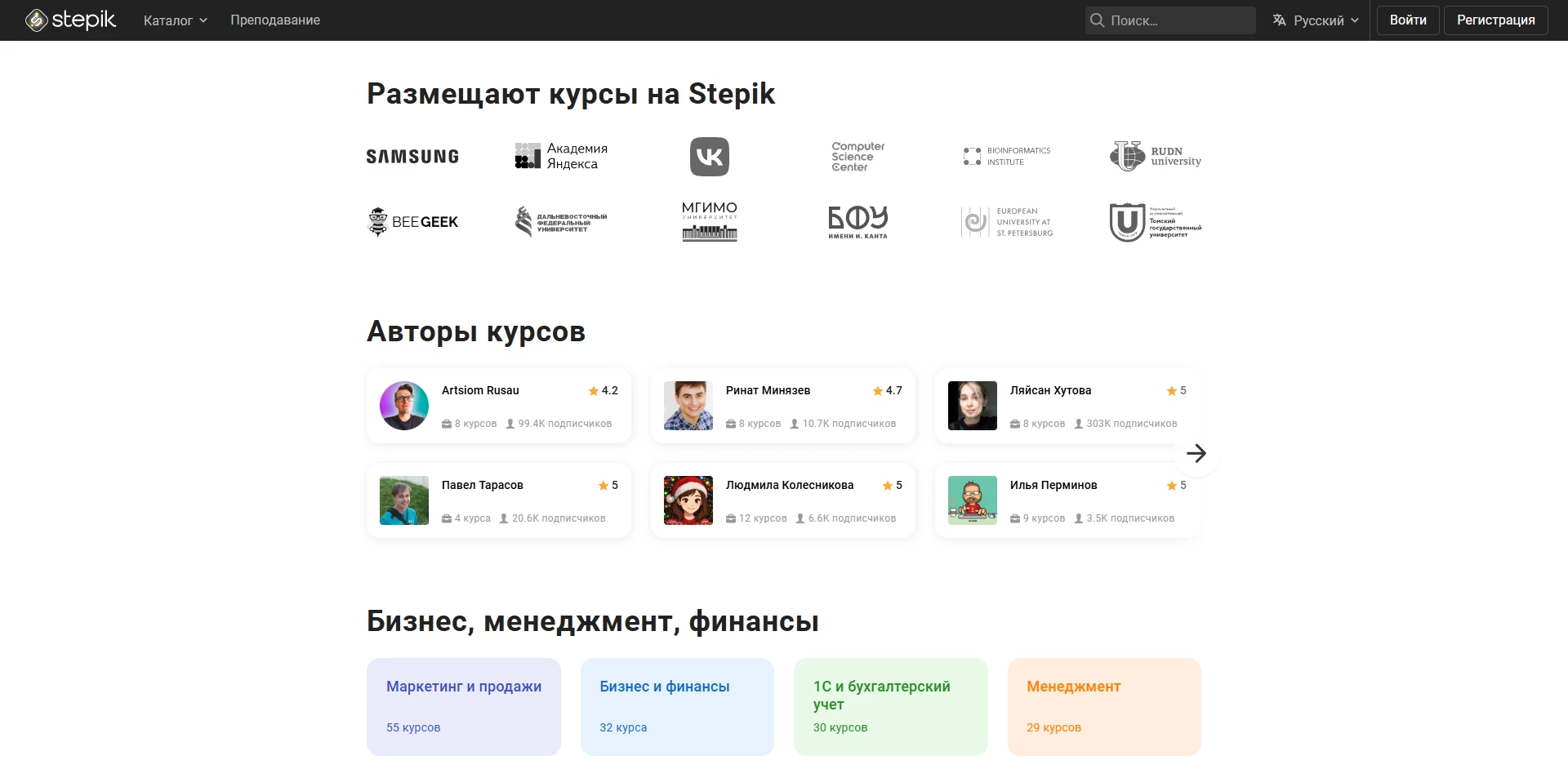
Task: Expand the Каталог dropdown menu
Action: coord(175,20)
